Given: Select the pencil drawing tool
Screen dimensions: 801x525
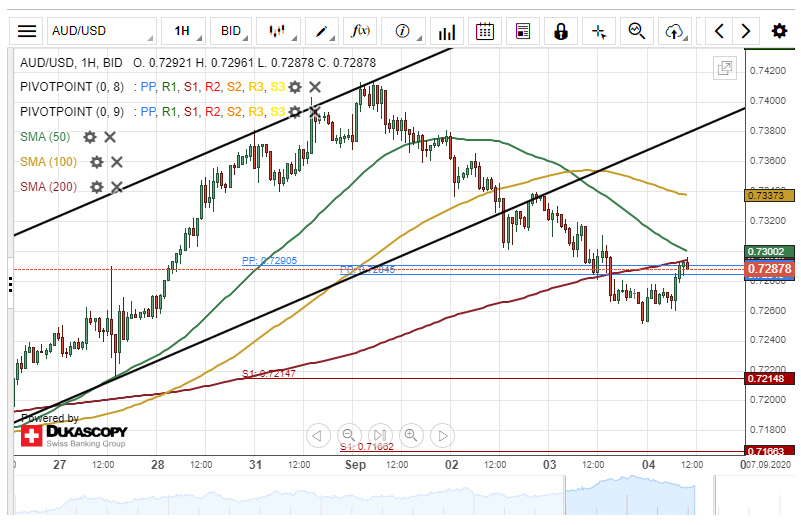Looking at the screenshot, I should (x=322, y=31).
